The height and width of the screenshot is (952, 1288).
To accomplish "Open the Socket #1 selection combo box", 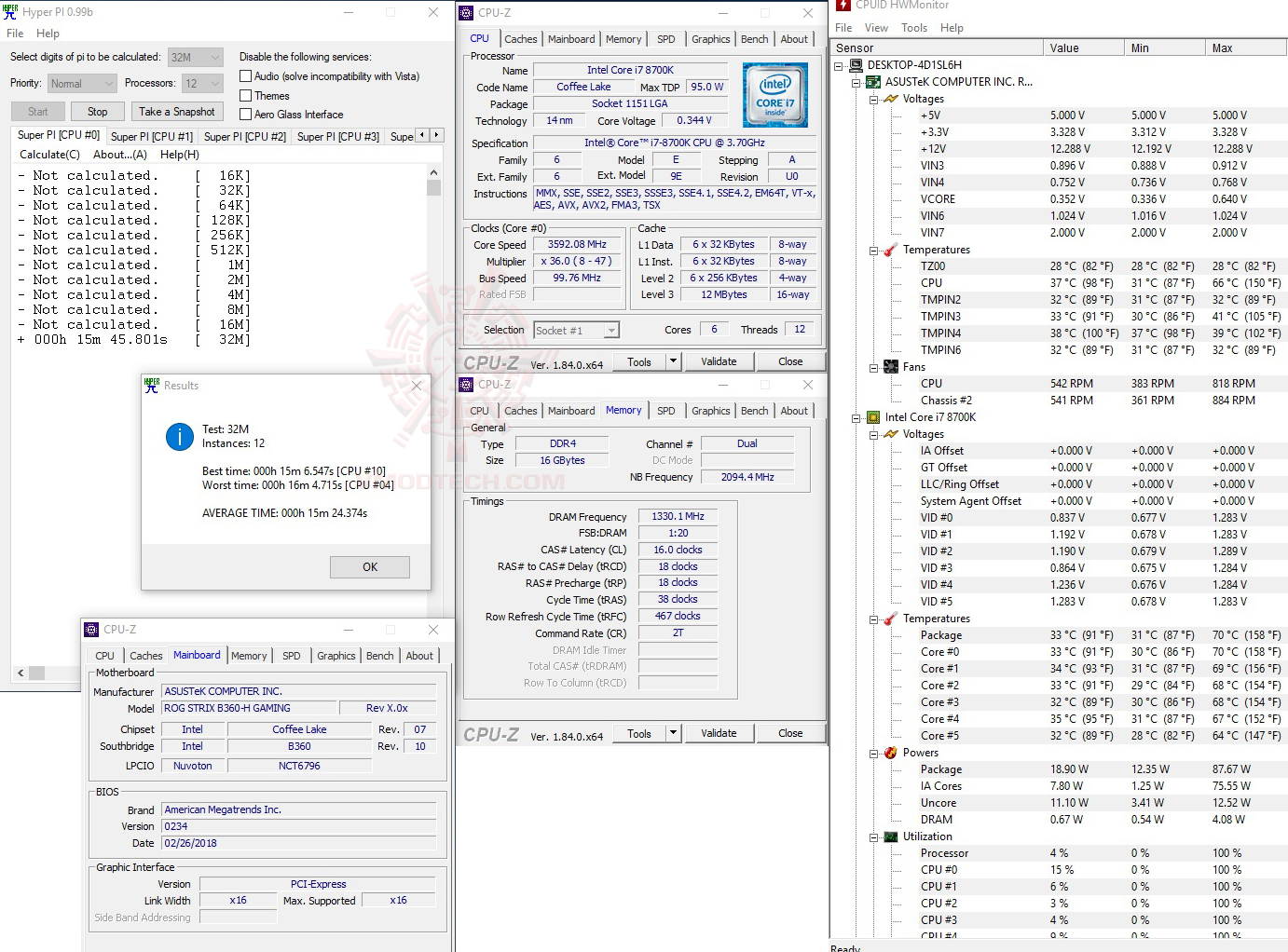I will pyautogui.click(x=577, y=331).
